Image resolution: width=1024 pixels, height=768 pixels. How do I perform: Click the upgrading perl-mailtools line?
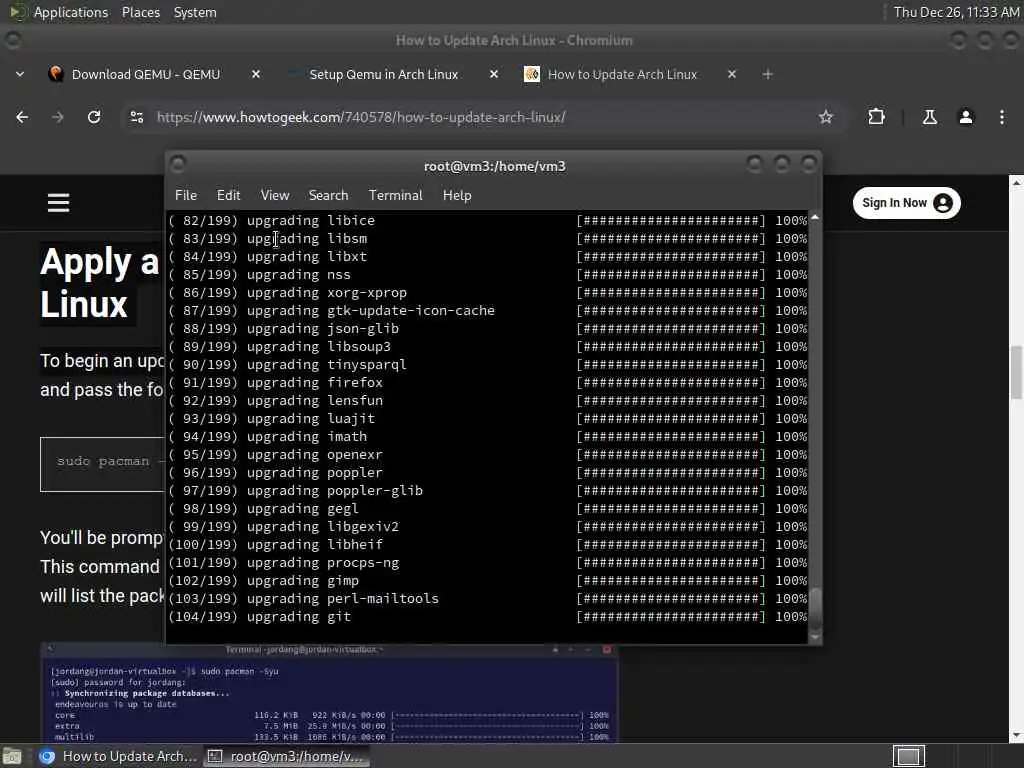pyautogui.click(x=488, y=599)
